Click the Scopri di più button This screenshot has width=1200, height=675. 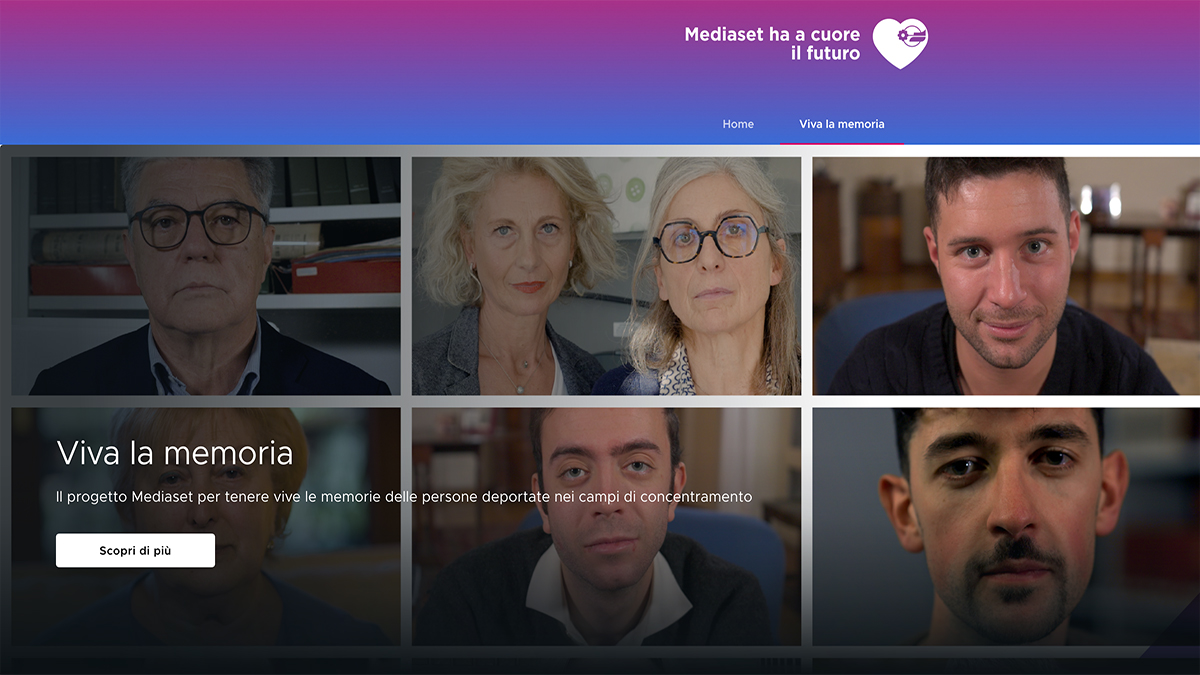[x=135, y=550]
